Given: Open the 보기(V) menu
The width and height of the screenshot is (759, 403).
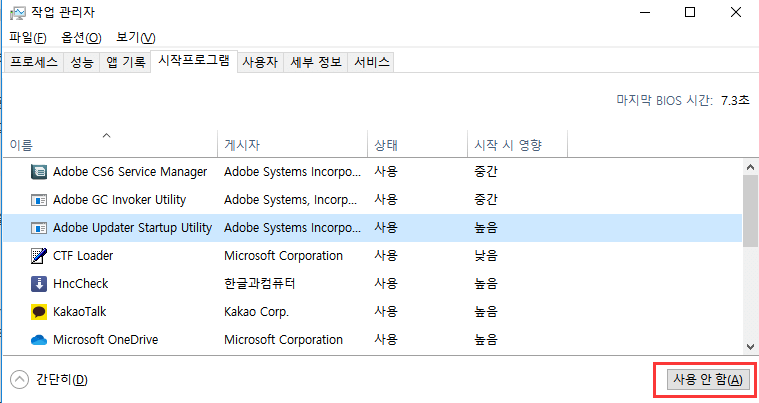Looking at the screenshot, I should [x=136, y=37].
